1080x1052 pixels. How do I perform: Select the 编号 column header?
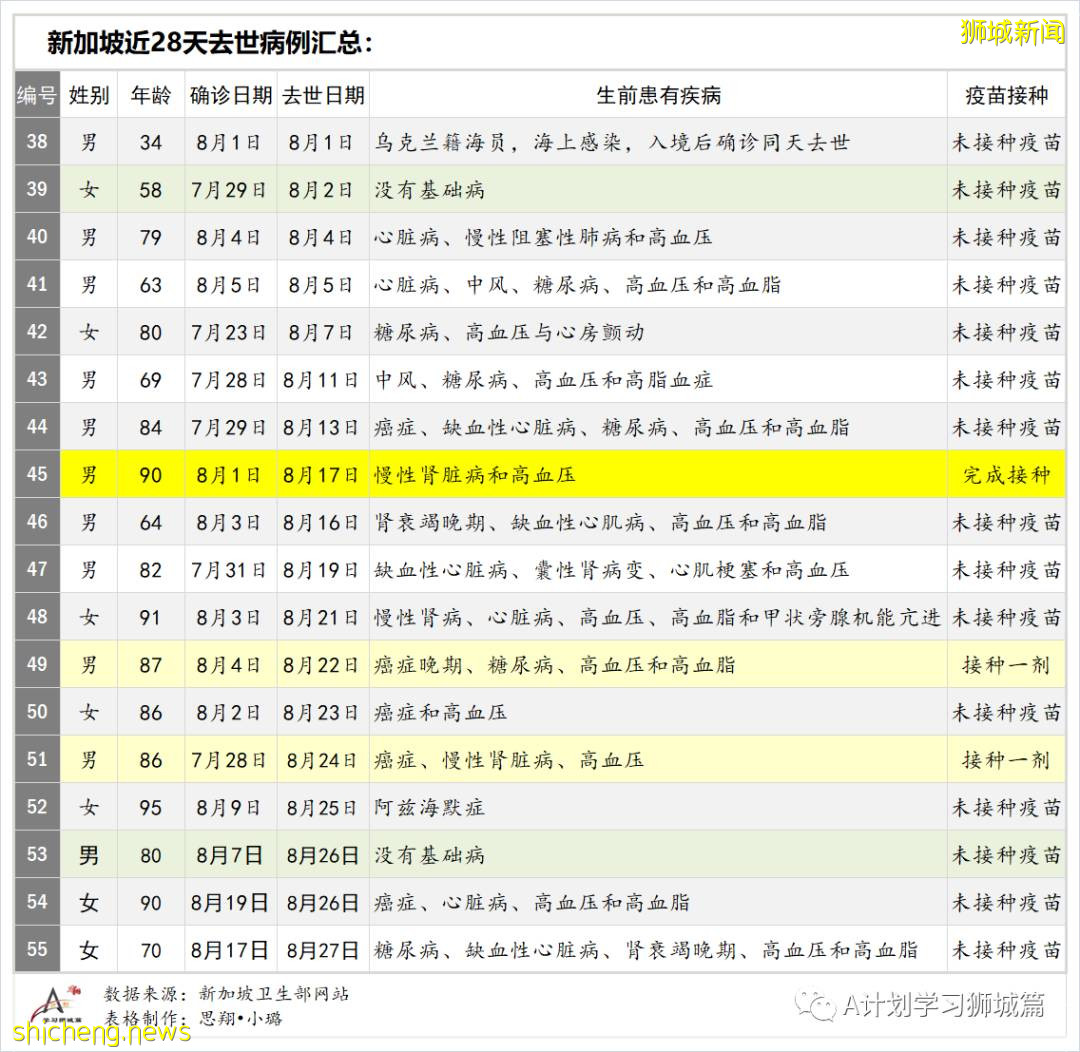(x=36, y=96)
